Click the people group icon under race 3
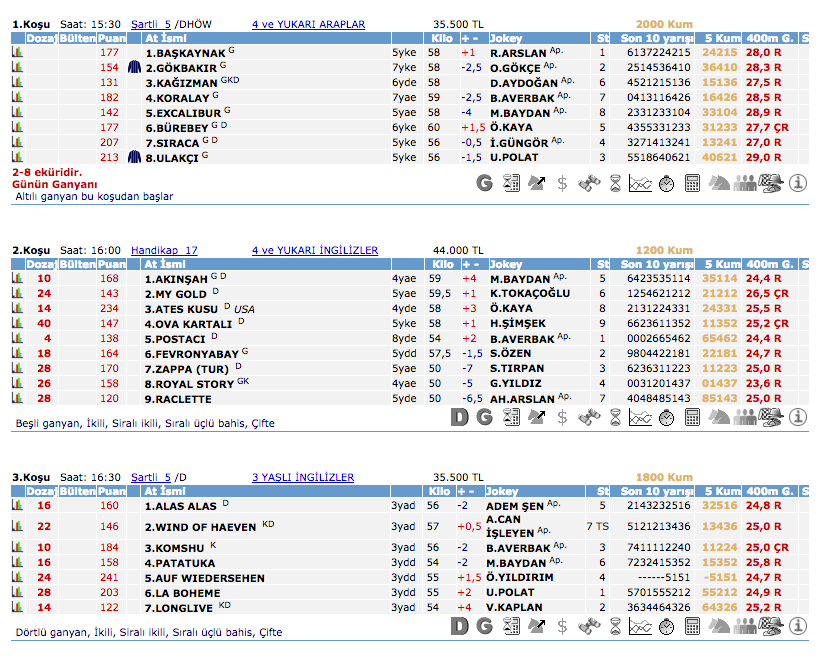 745,626
